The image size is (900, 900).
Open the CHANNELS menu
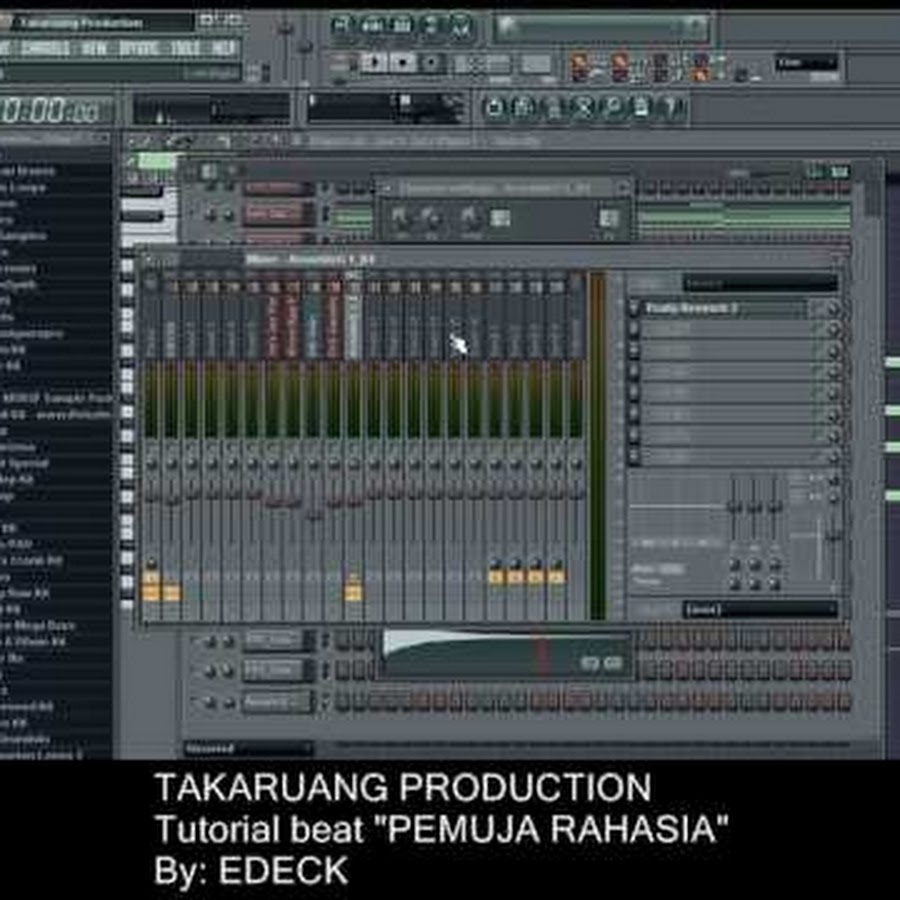click(x=45, y=47)
